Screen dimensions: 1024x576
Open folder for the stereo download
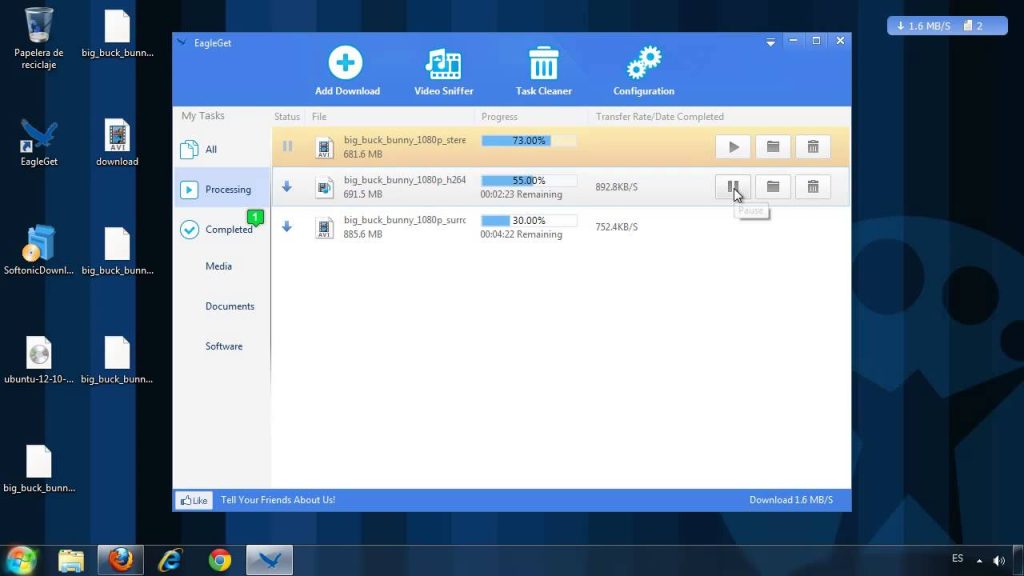(x=773, y=147)
